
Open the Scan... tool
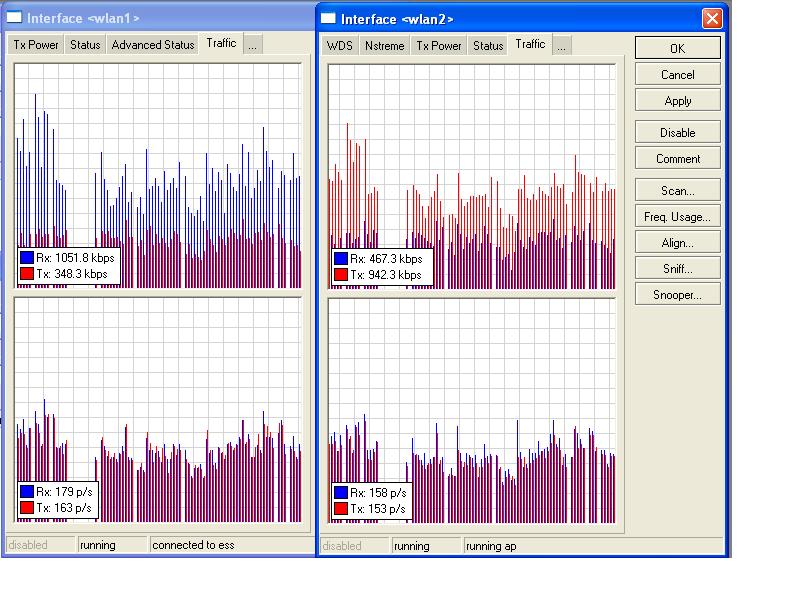tap(678, 191)
